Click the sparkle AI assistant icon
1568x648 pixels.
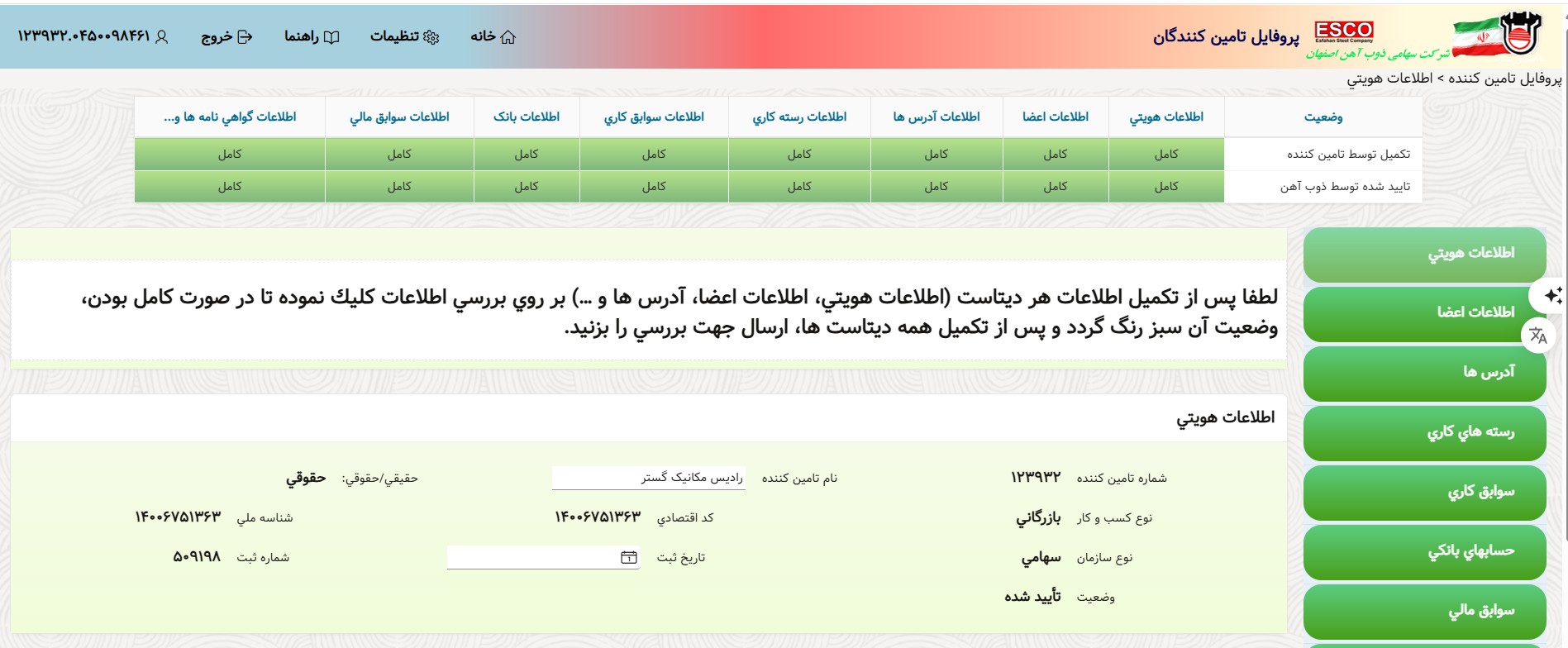click(x=1552, y=296)
